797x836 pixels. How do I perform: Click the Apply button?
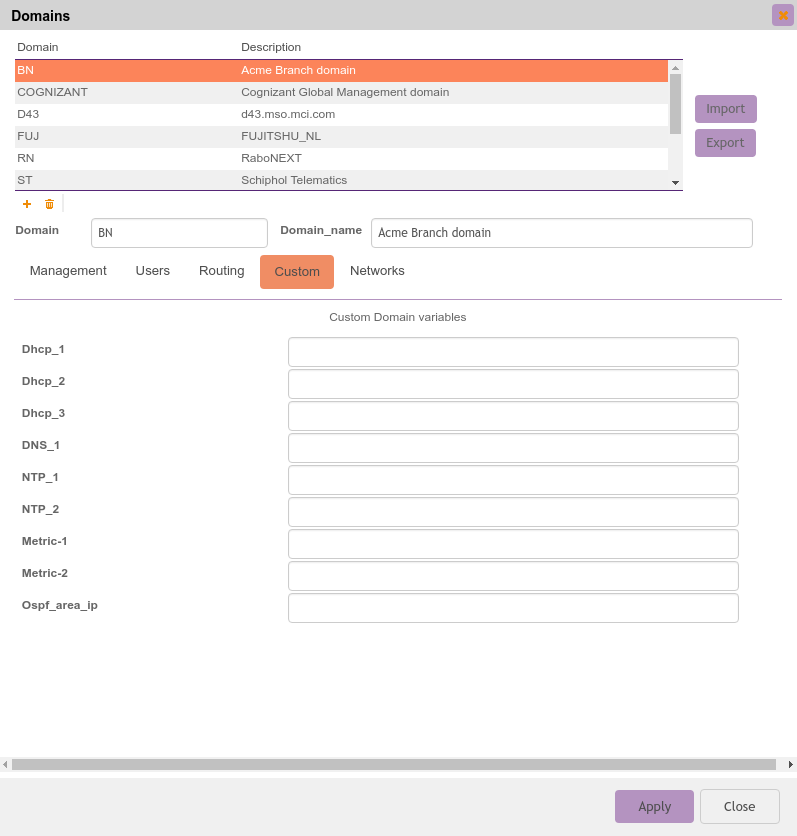tap(654, 806)
